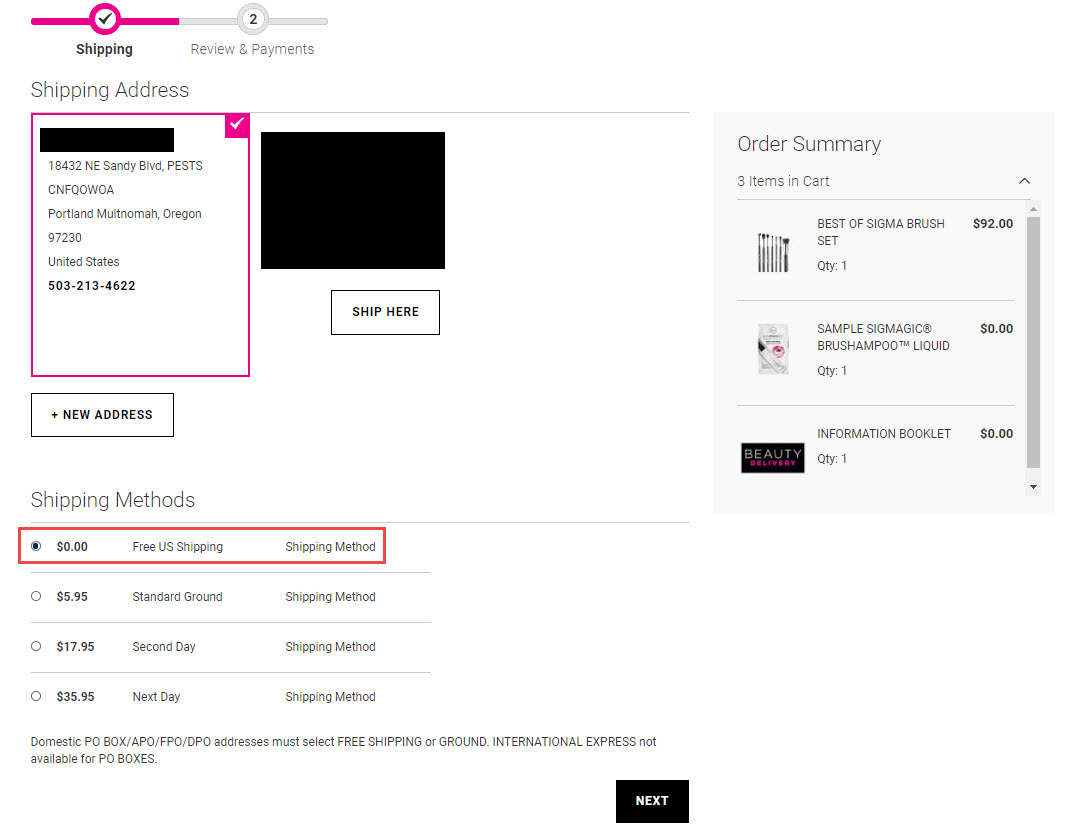
Task: Click the order summary scrollbar up arrow
Action: (x=1034, y=209)
